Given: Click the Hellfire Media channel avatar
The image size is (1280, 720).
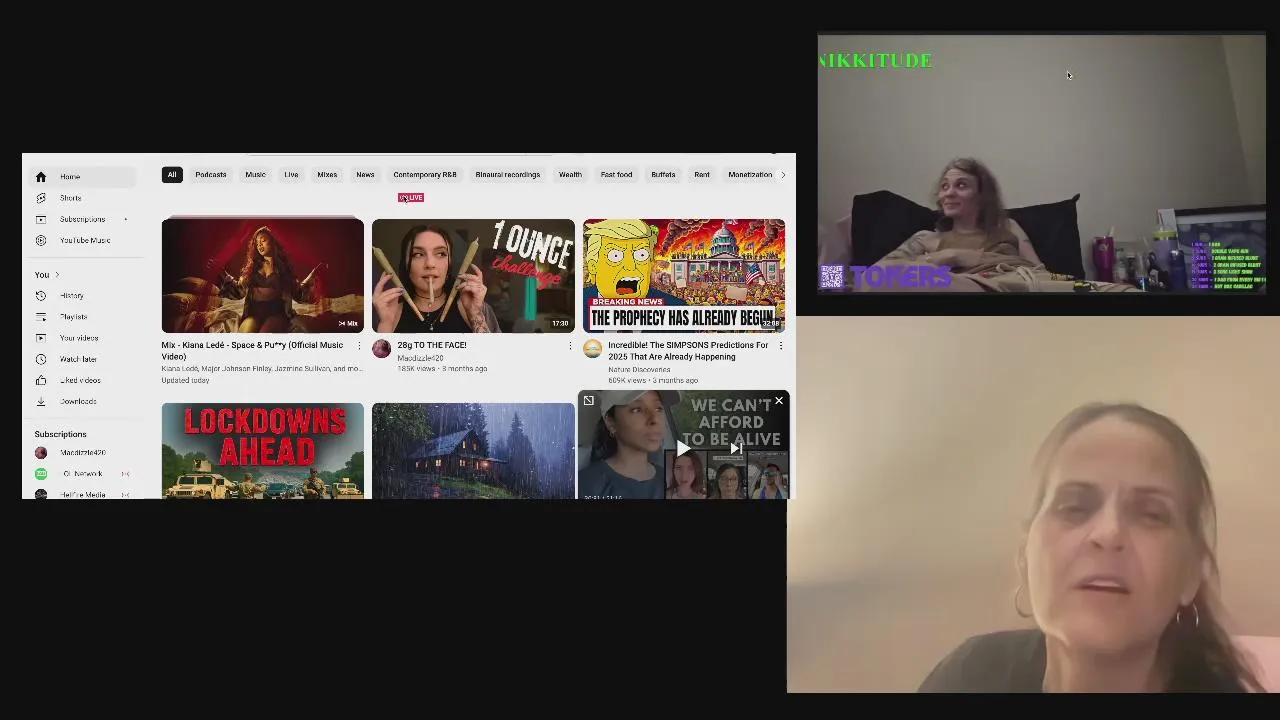Looking at the screenshot, I should coord(41,494).
